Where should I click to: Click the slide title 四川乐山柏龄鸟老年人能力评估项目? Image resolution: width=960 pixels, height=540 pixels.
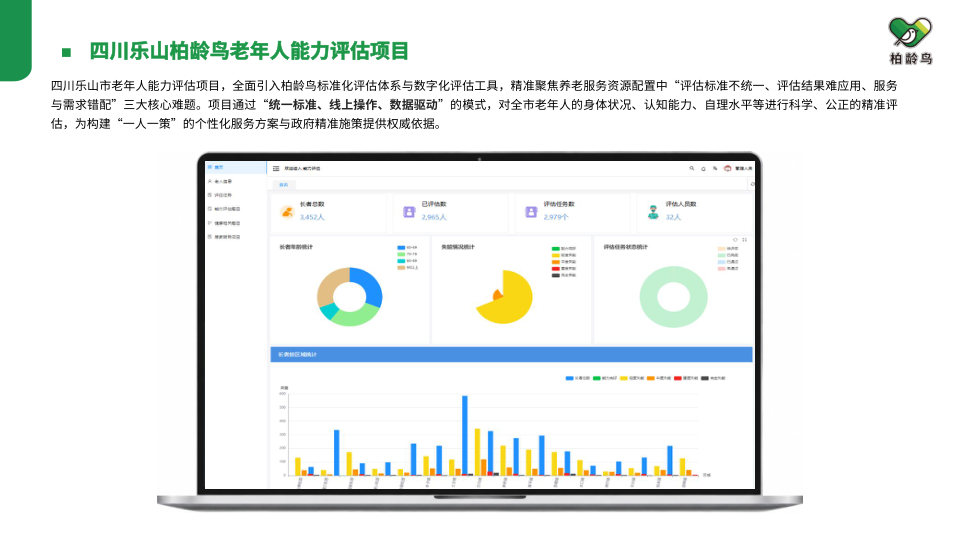tap(249, 51)
